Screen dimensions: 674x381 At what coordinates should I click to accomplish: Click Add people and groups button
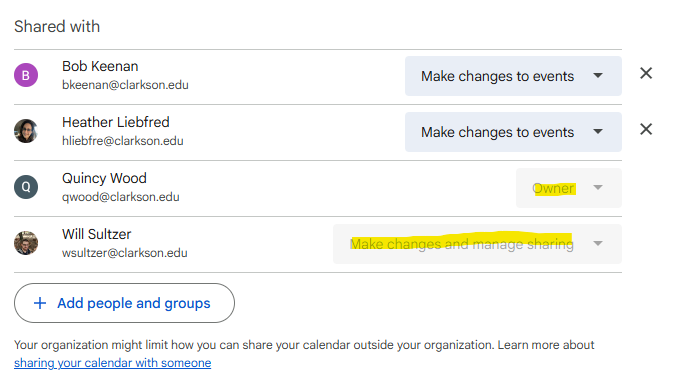tap(124, 303)
